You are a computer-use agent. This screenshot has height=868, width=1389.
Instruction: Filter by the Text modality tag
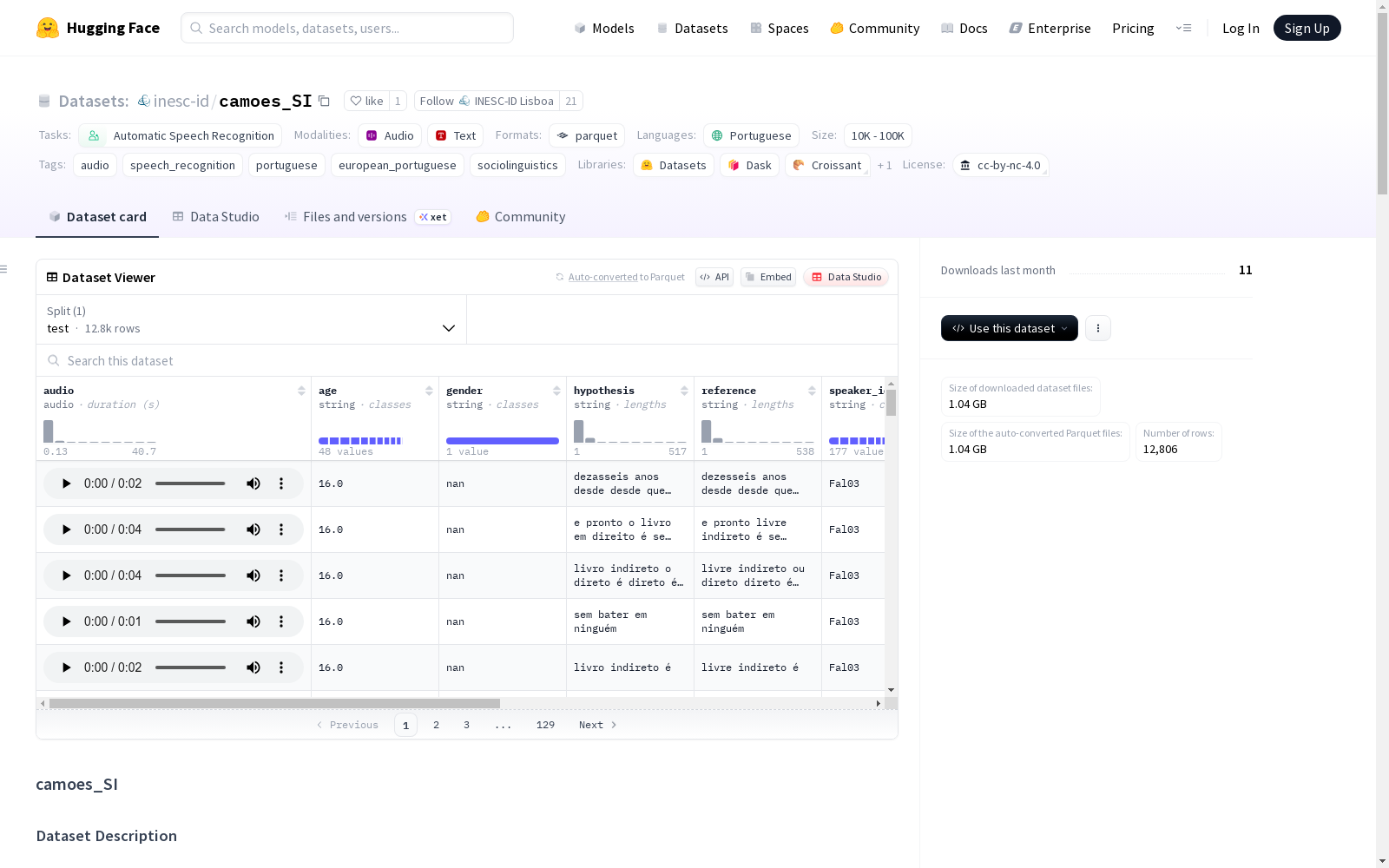click(456, 135)
